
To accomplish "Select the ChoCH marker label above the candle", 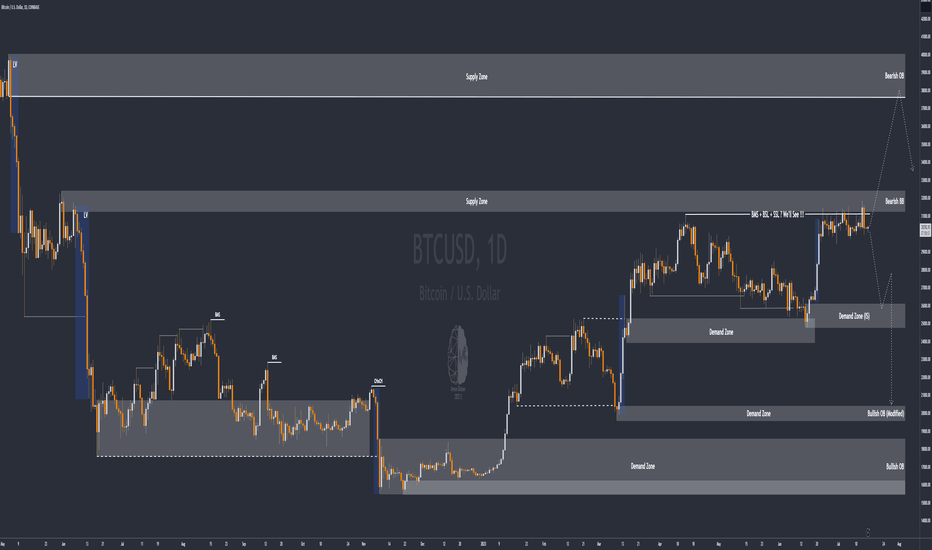I will click(x=378, y=381).
